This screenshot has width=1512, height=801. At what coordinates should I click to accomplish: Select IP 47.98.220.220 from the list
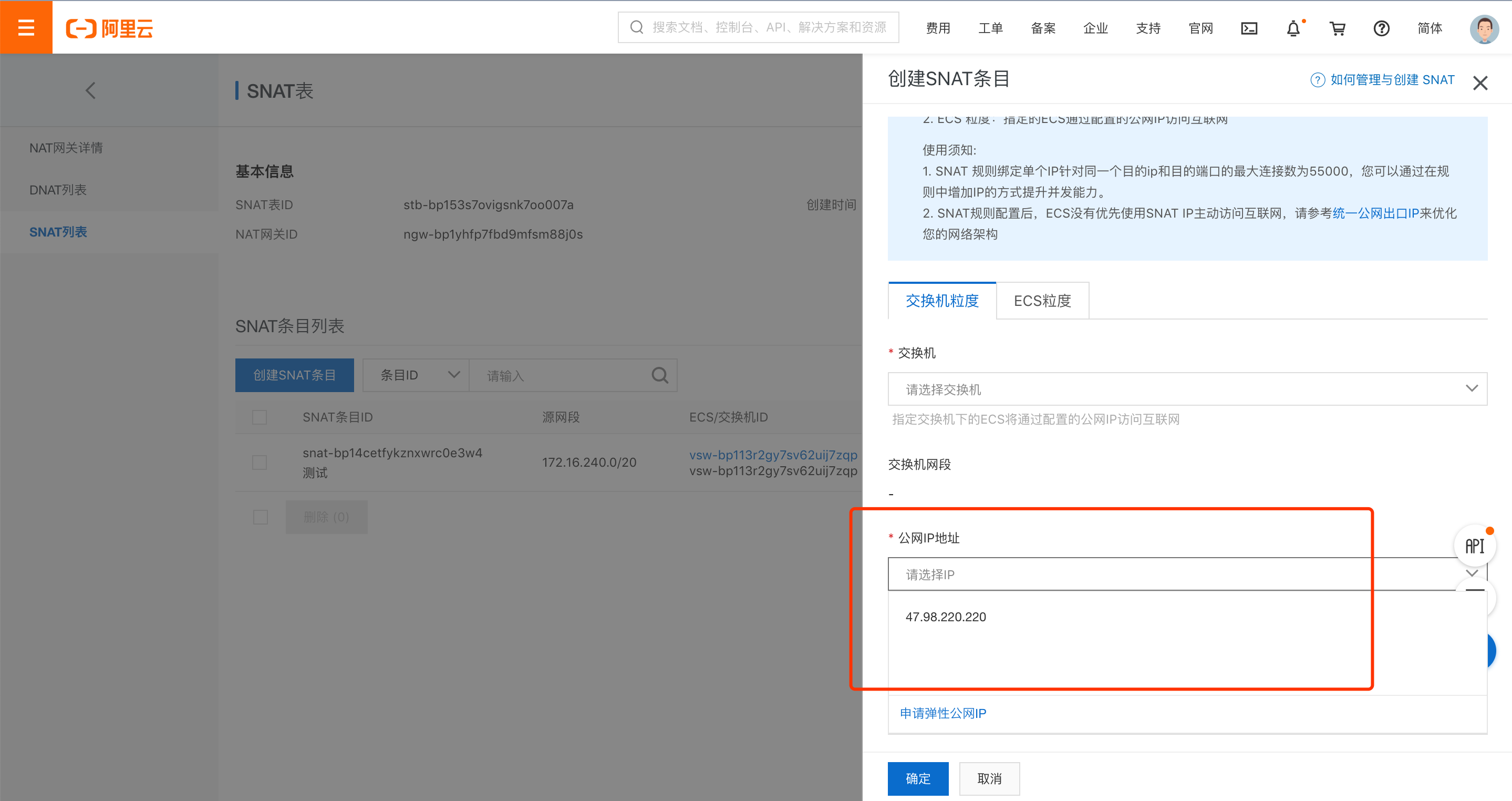[946, 617]
